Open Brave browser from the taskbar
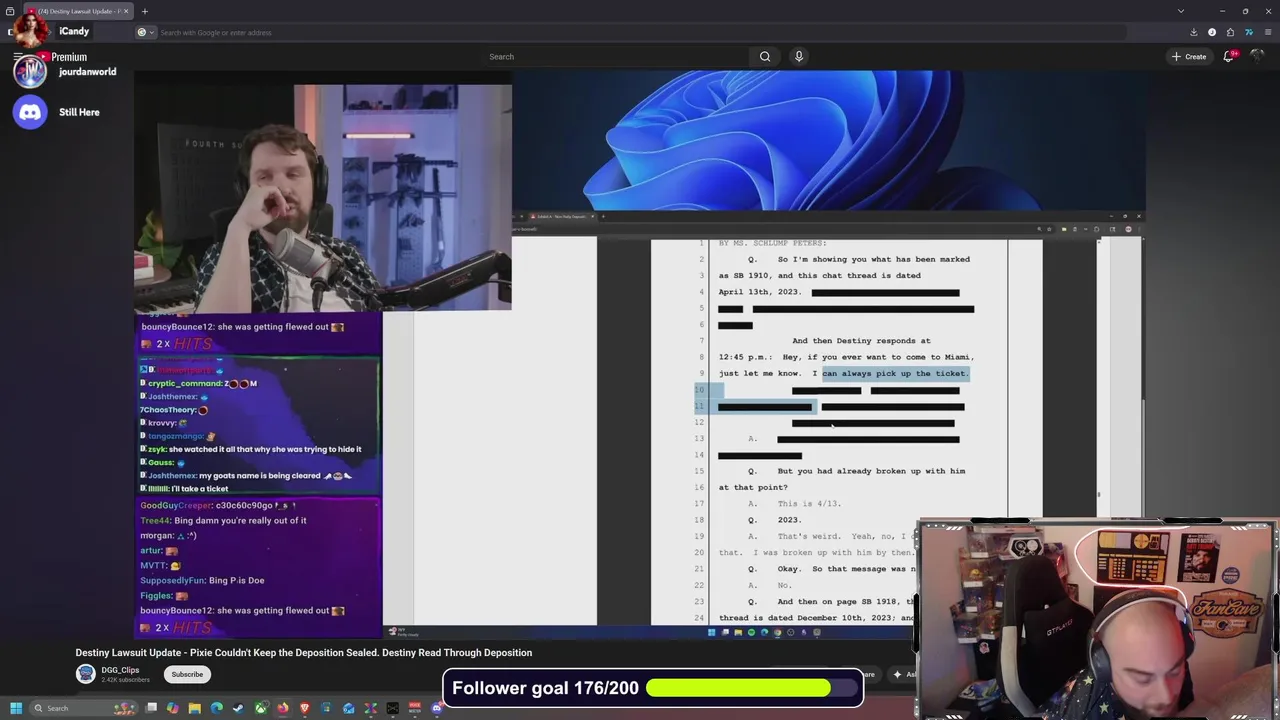This screenshot has width=1280, height=720. coord(305,708)
